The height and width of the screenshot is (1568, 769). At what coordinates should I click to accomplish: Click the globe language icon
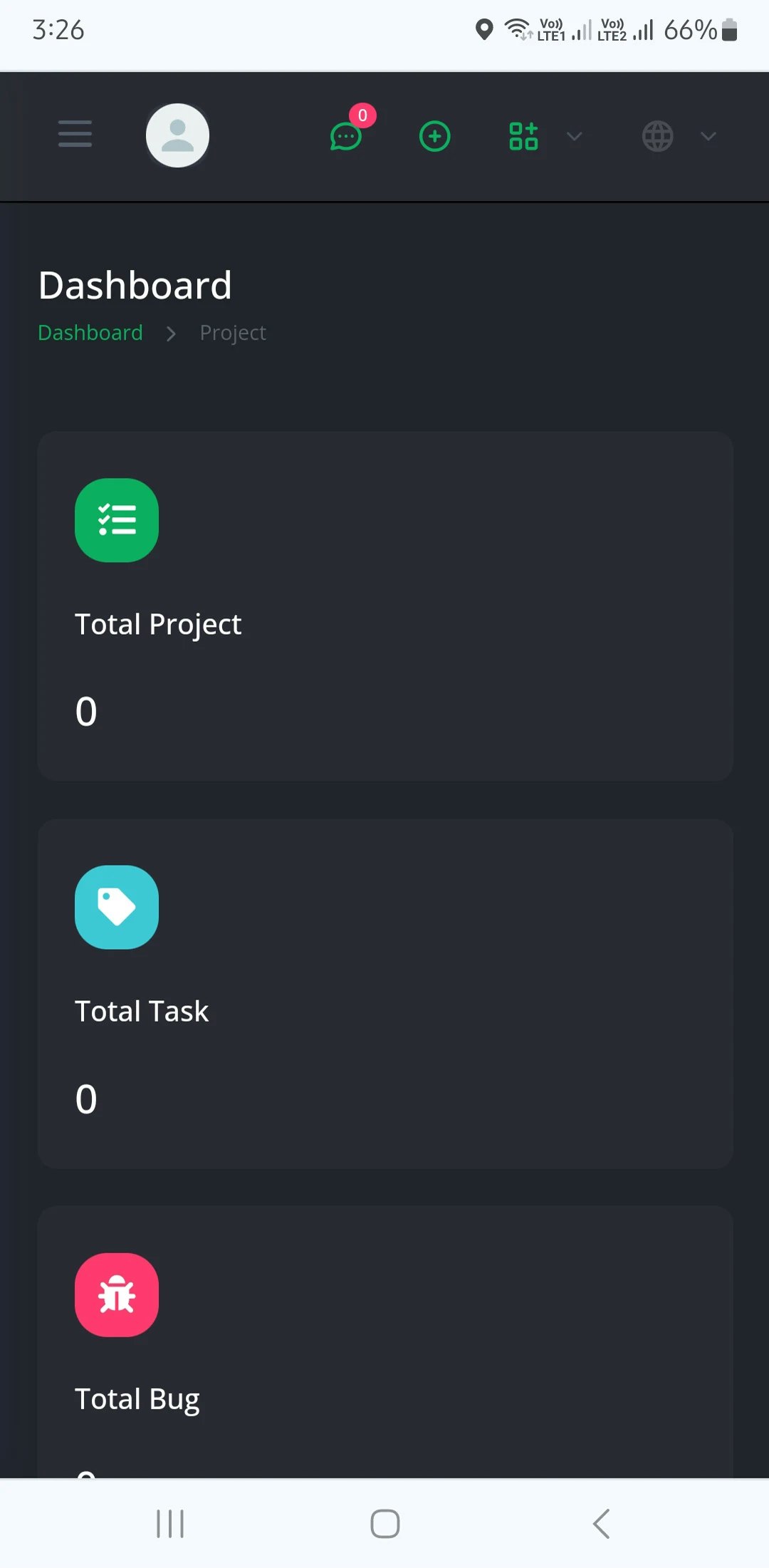[657, 136]
